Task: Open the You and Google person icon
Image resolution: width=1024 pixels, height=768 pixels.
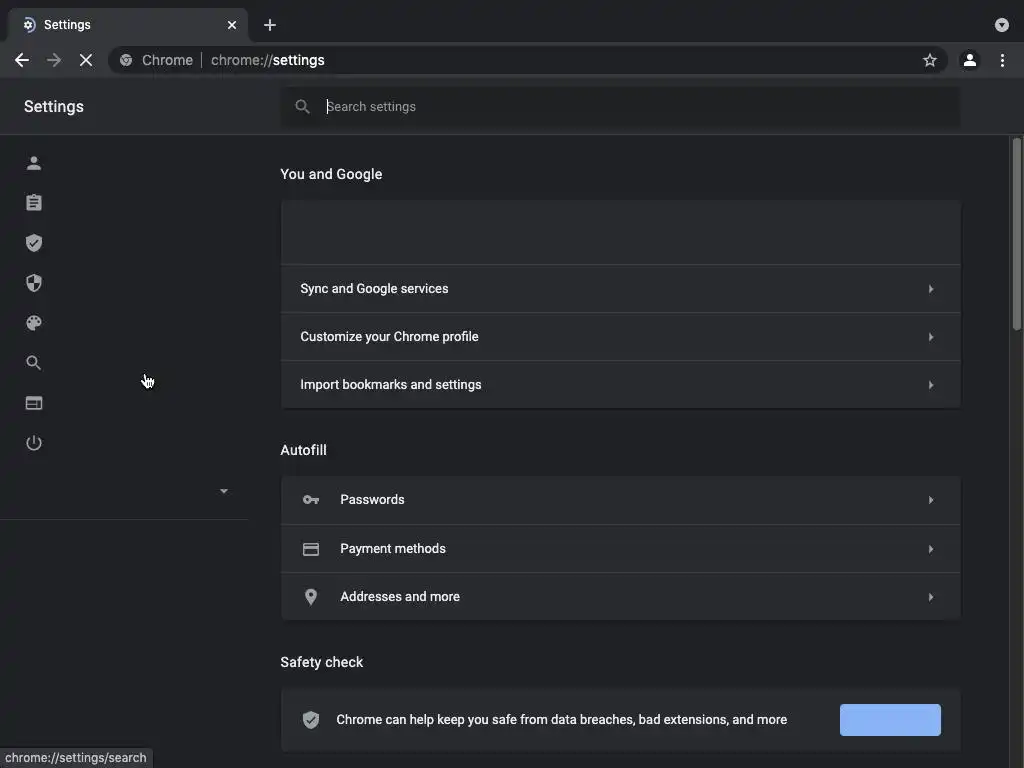Action: pyautogui.click(x=34, y=163)
